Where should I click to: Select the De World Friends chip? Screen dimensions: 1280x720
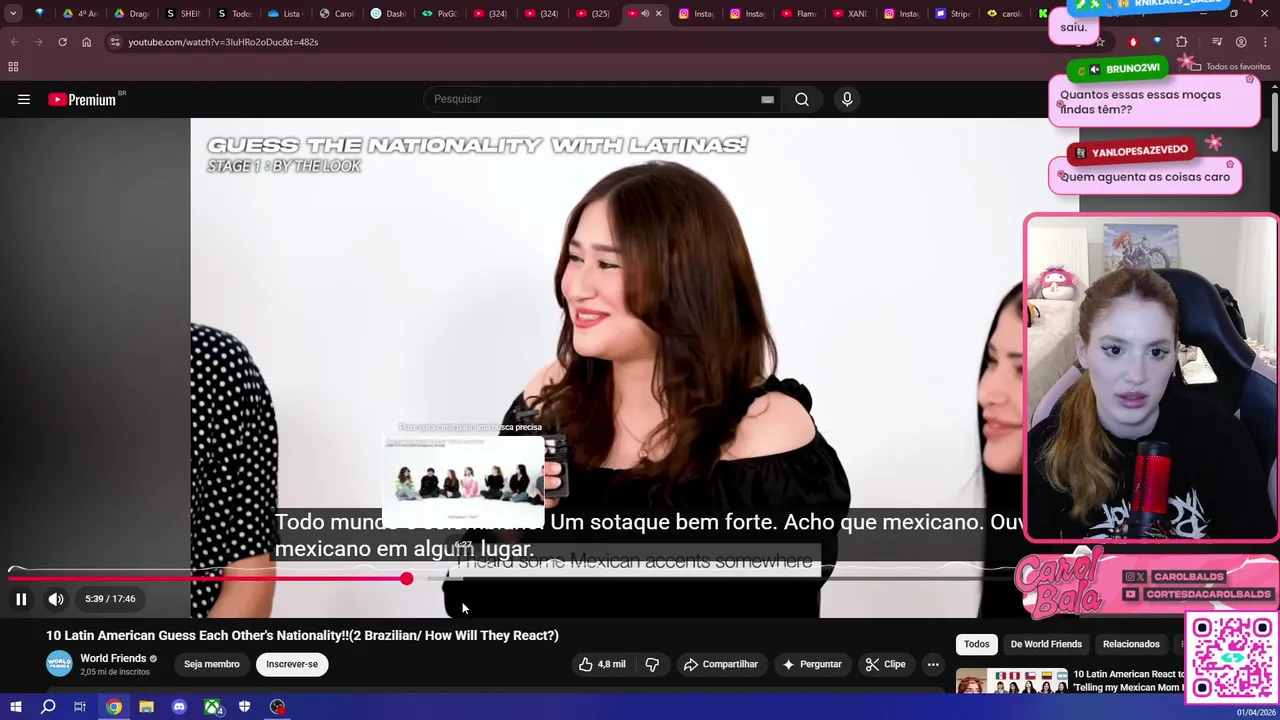coord(1046,644)
